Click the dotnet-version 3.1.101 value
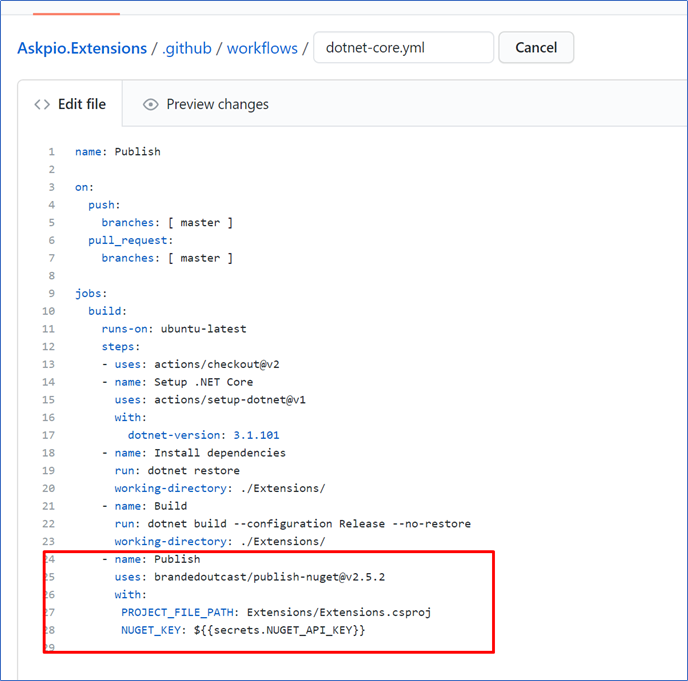 pos(256,435)
